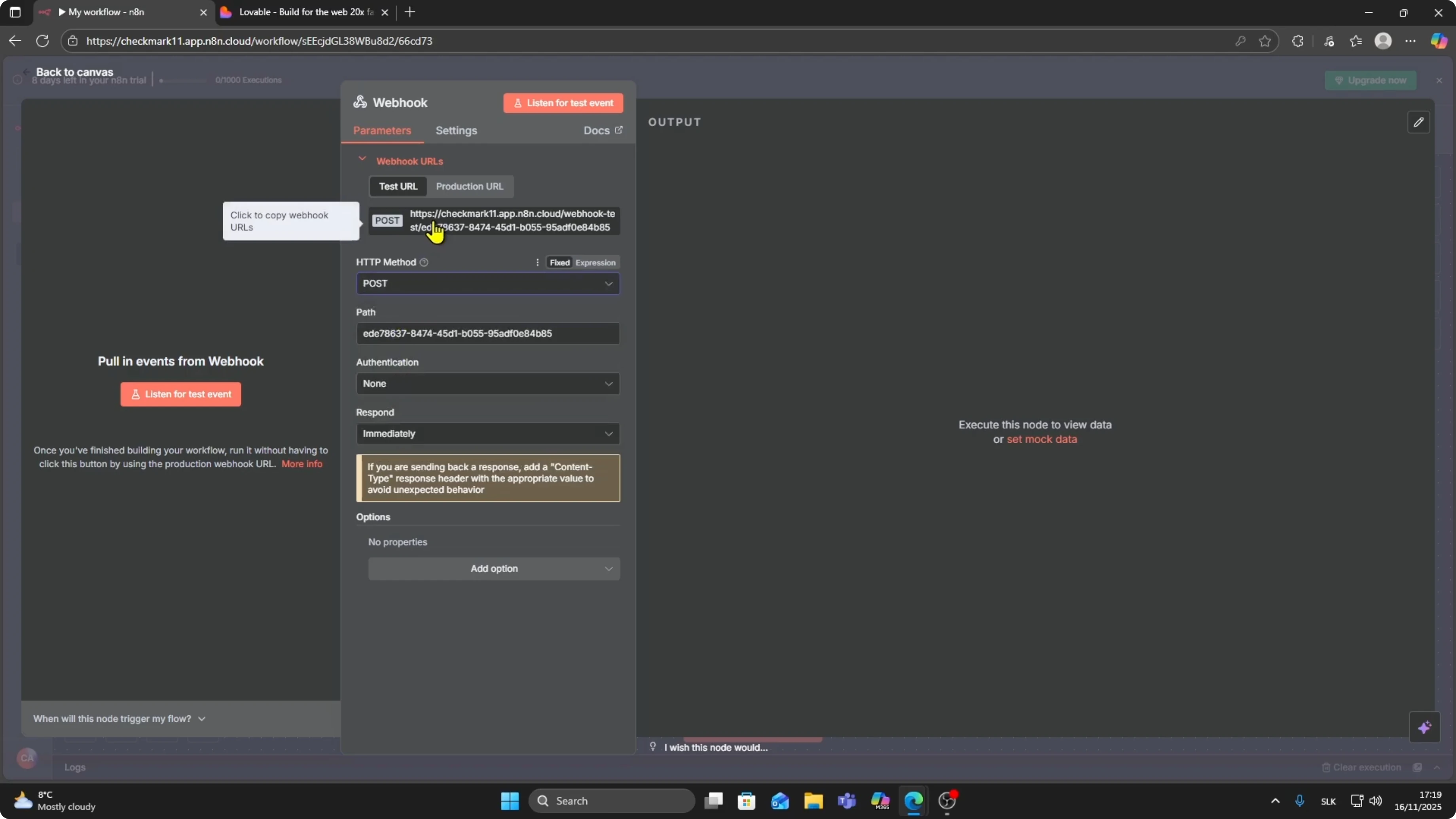Open the Respond dropdown
The image size is (1456, 819).
(x=488, y=434)
